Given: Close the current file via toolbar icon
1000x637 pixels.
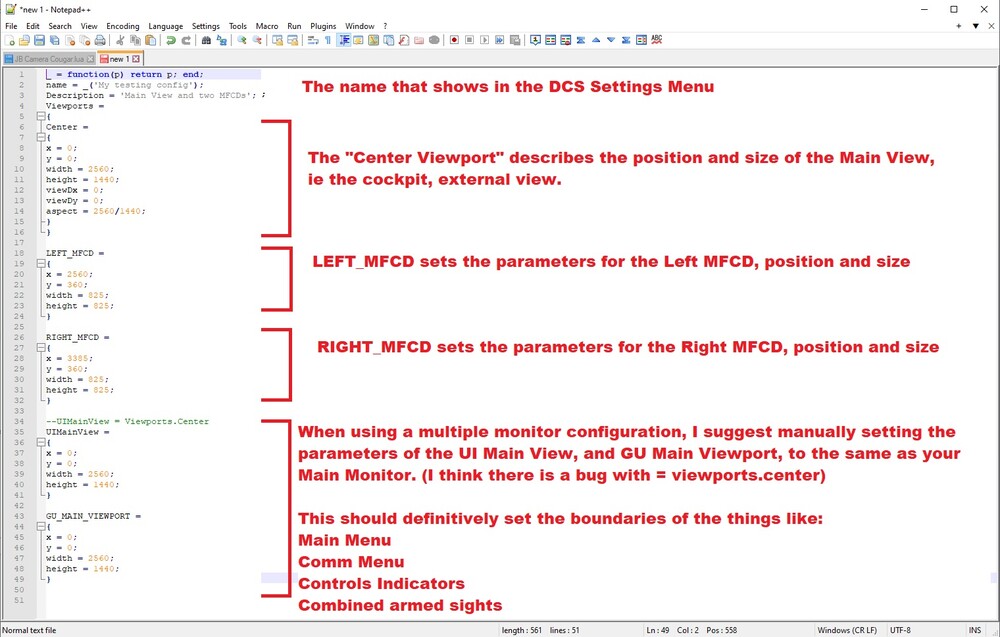Looking at the screenshot, I should [x=70, y=40].
